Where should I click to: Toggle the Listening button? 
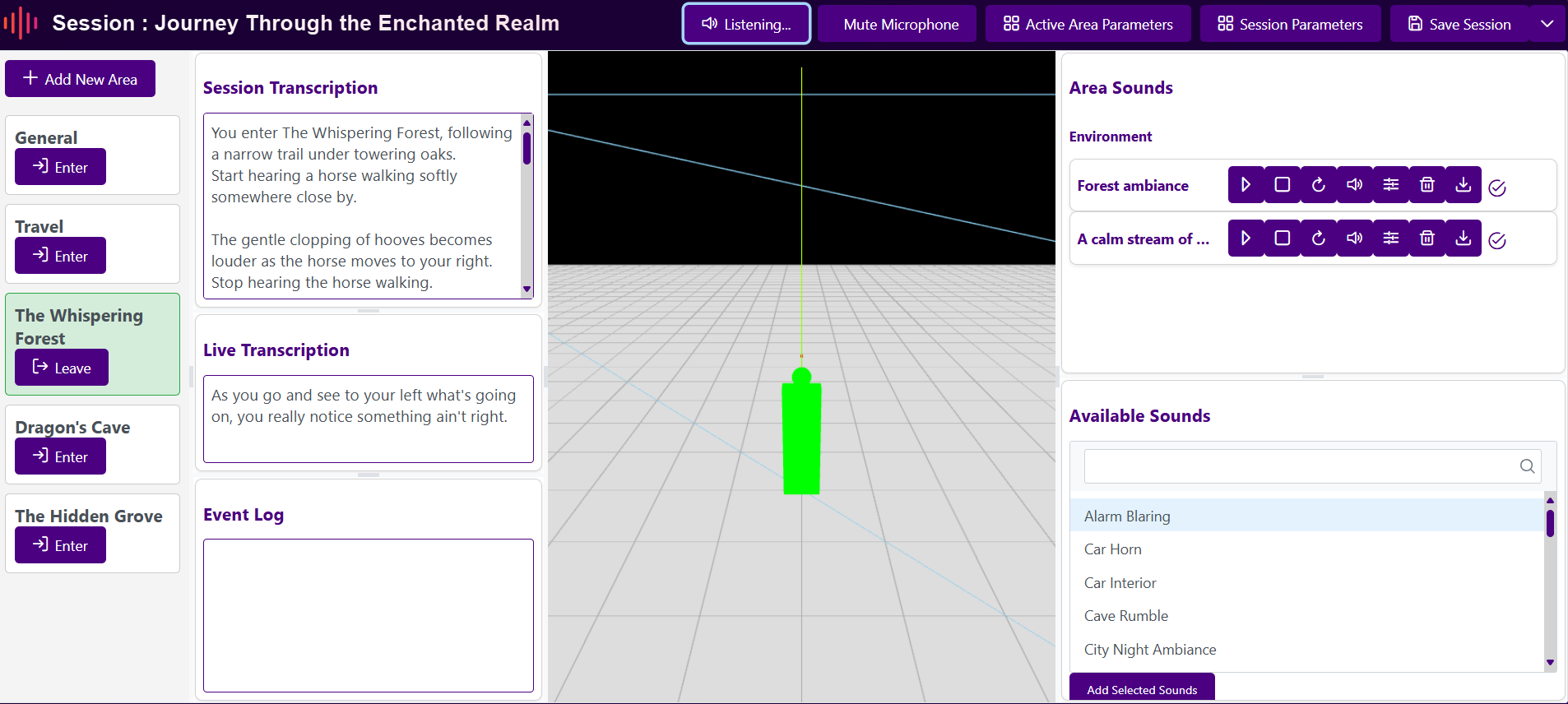[x=746, y=24]
